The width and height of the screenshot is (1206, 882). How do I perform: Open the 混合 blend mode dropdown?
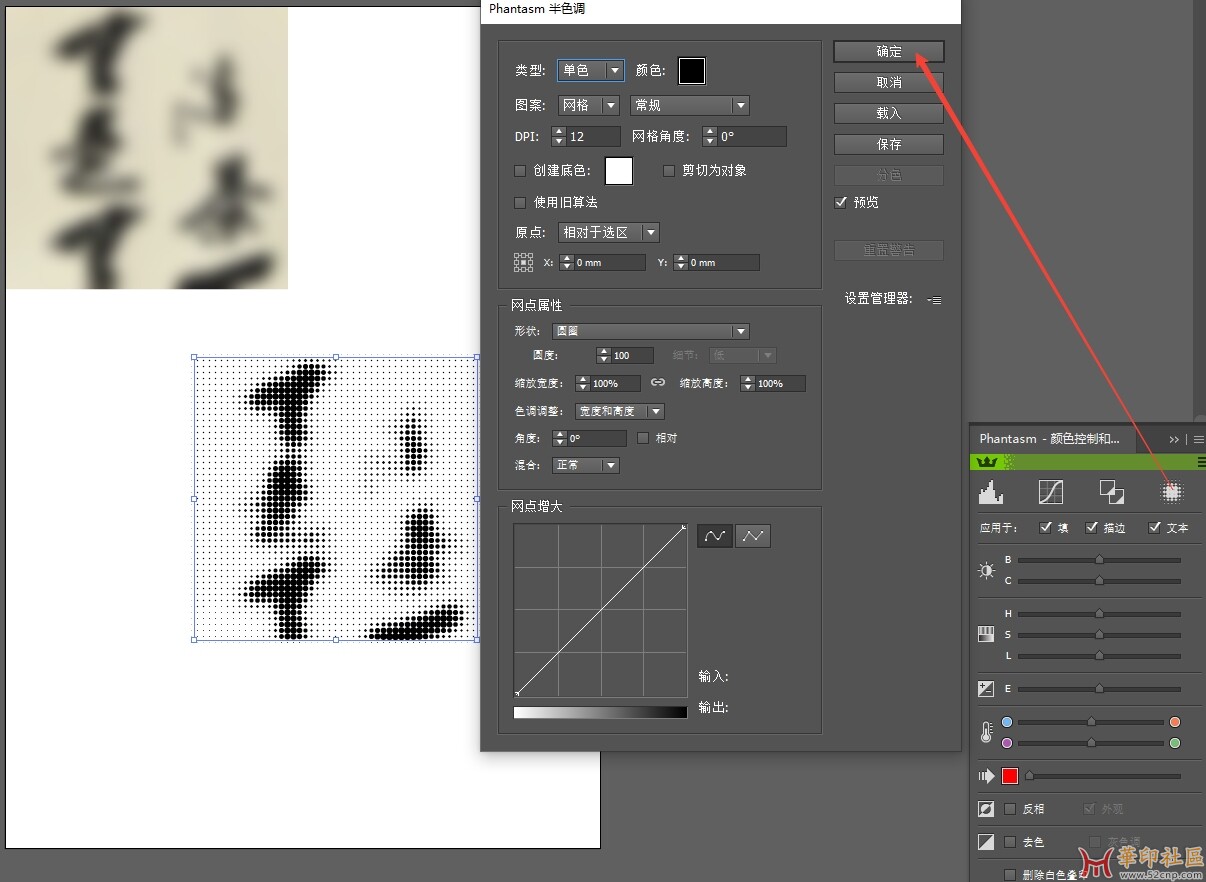587,465
